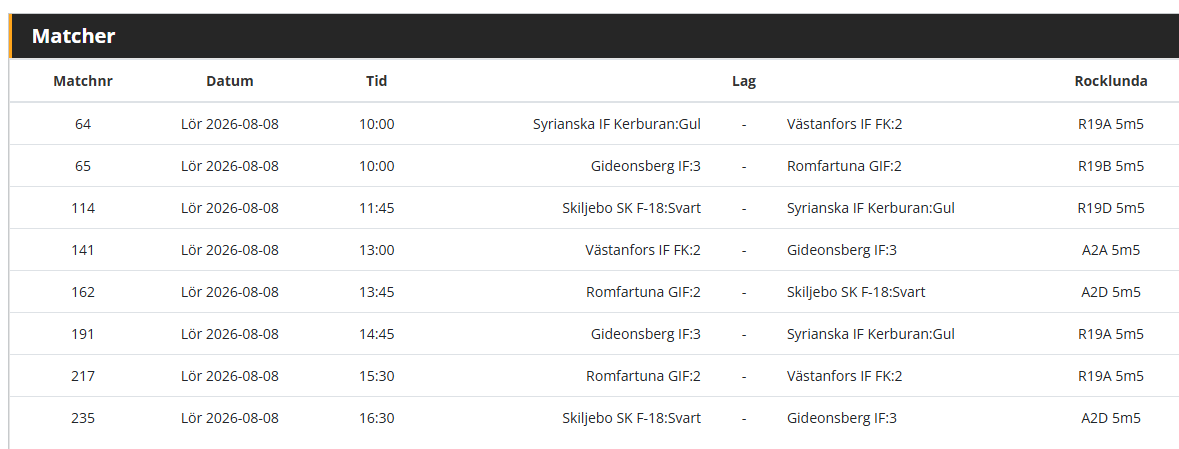Image resolution: width=1179 pixels, height=449 pixels.
Task: Select Romfartuna GIF:2 in match 162
Action: (x=643, y=293)
